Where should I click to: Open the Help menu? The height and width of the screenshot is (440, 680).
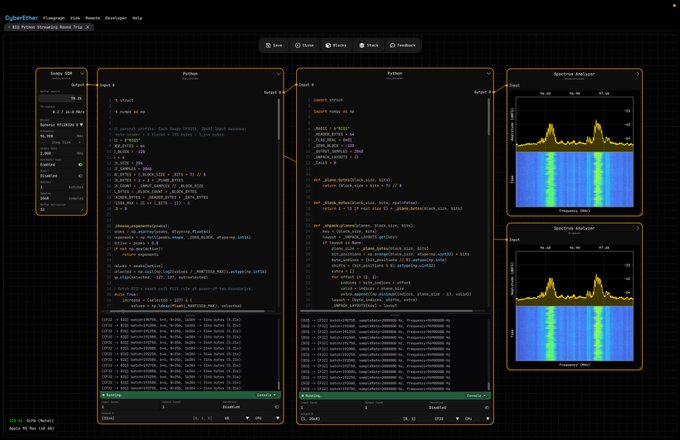[137, 18]
